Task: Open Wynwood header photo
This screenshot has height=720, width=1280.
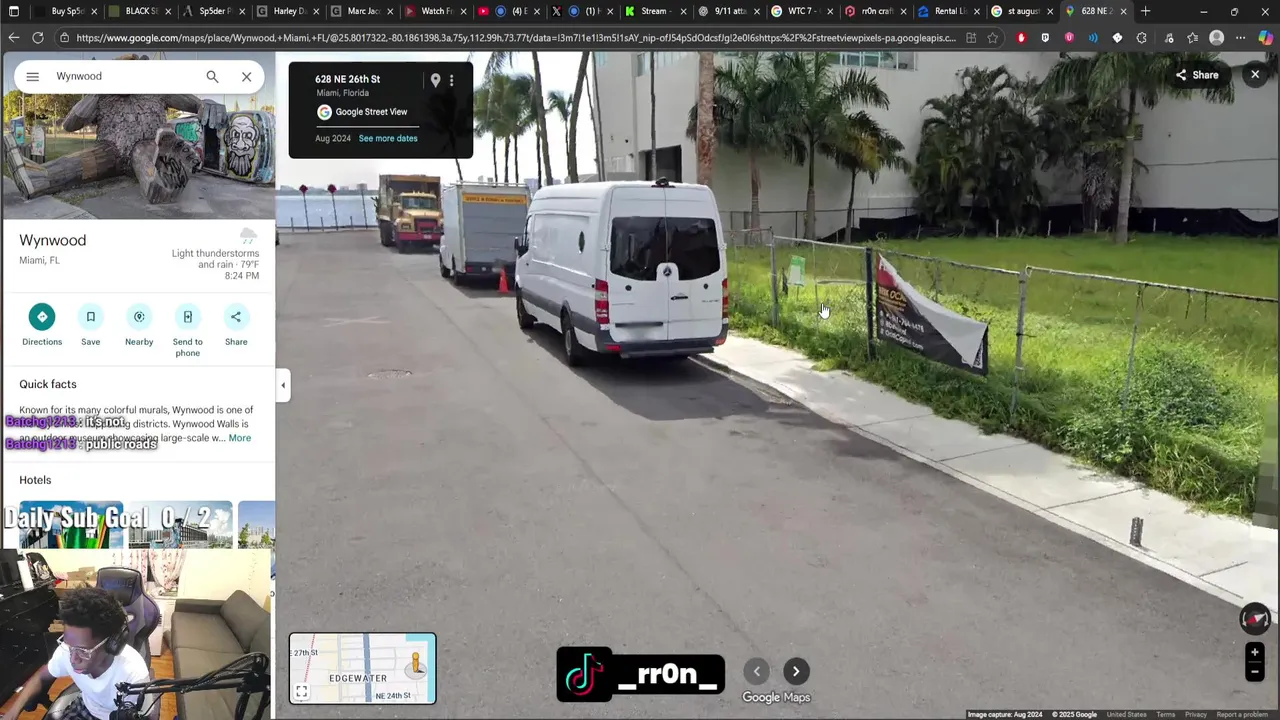Action: (138, 158)
